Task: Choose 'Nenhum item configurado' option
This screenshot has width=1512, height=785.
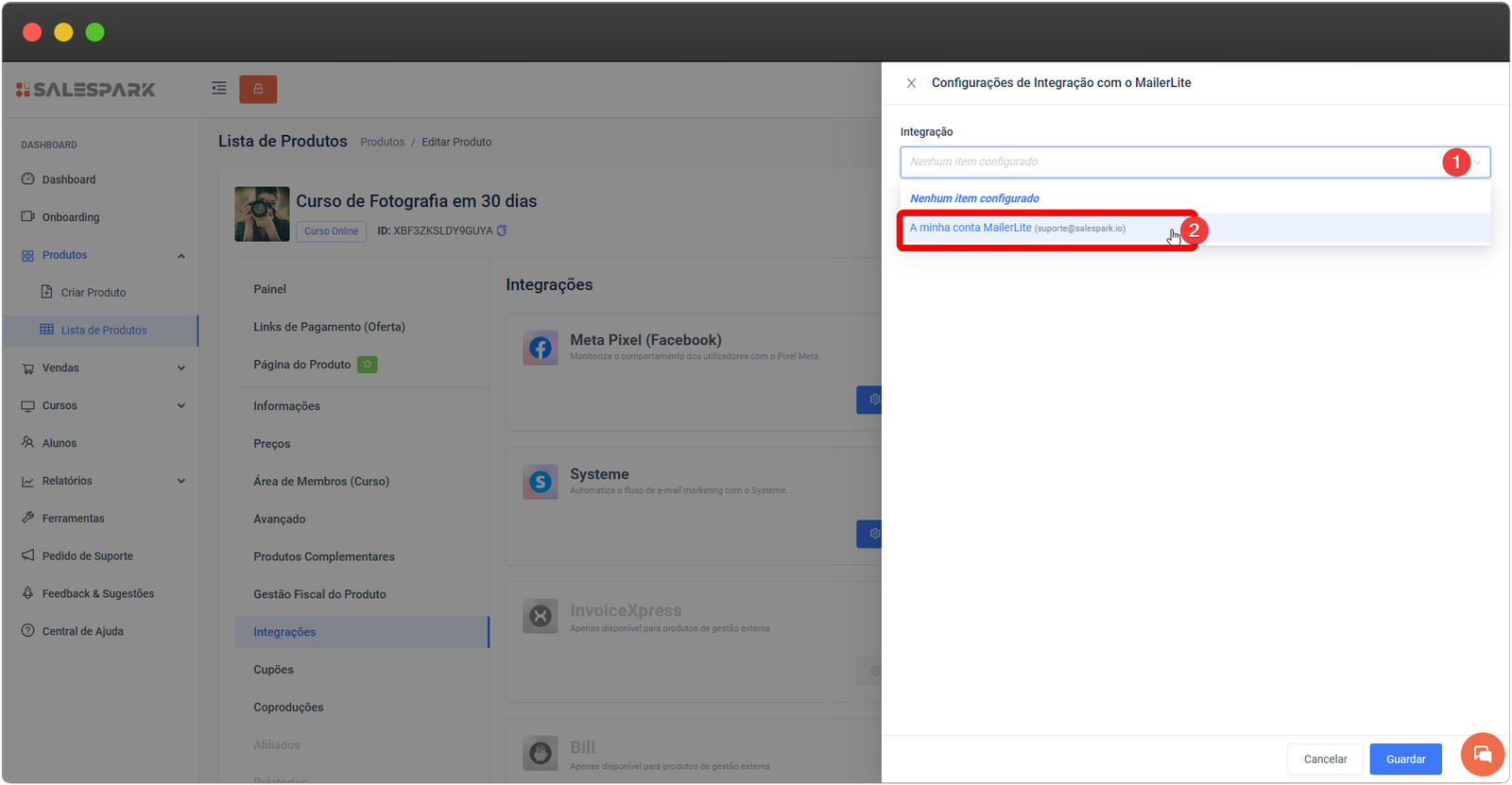Action: point(974,198)
